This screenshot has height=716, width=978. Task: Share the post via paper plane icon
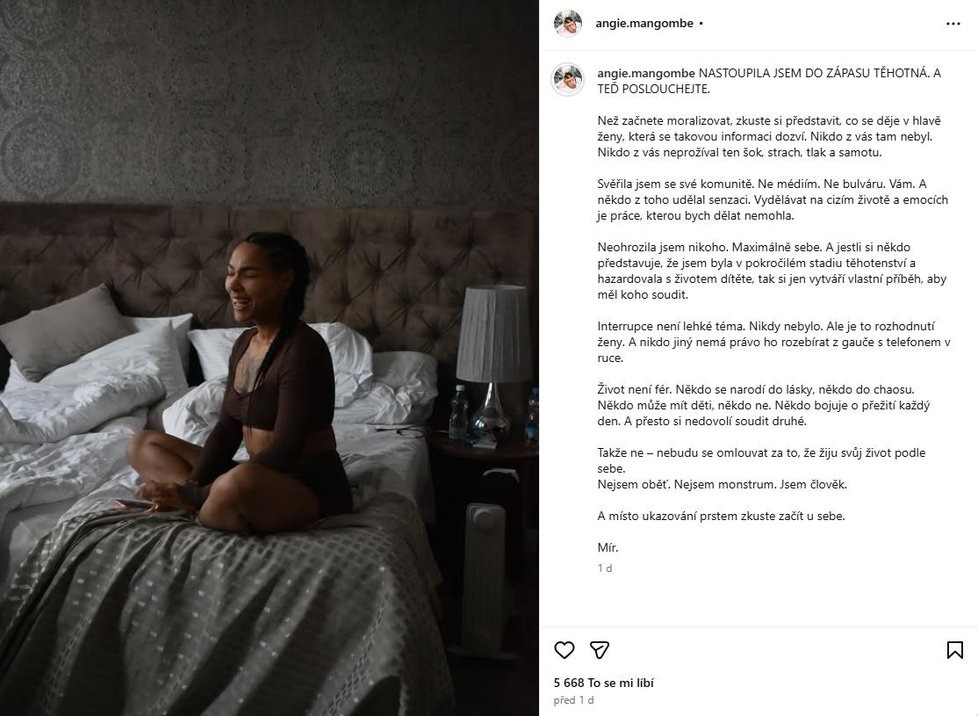point(599,650)
